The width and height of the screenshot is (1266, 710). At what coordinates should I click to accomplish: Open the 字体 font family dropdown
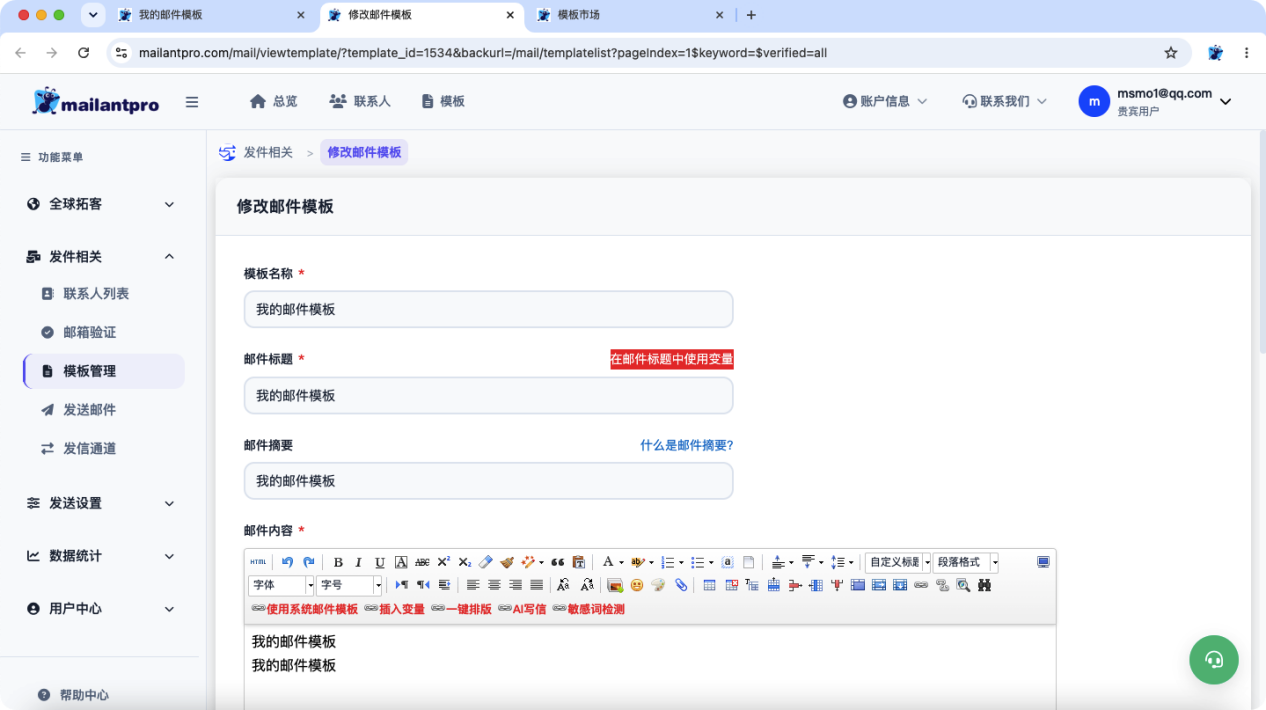(x=281, y=585)
